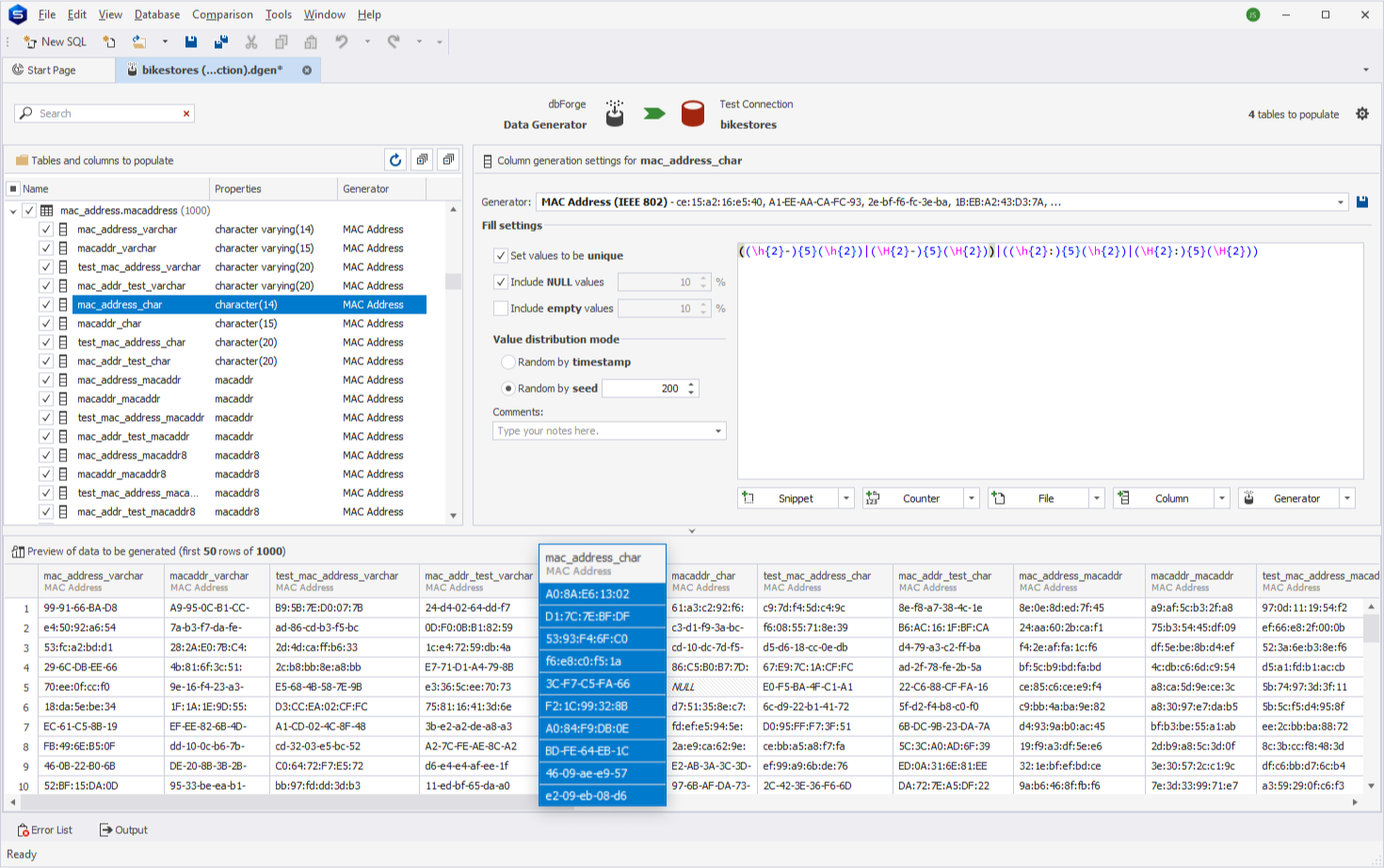
Task: Uncheck the mac_address_char column checkbox
Action: click(45, 304)
